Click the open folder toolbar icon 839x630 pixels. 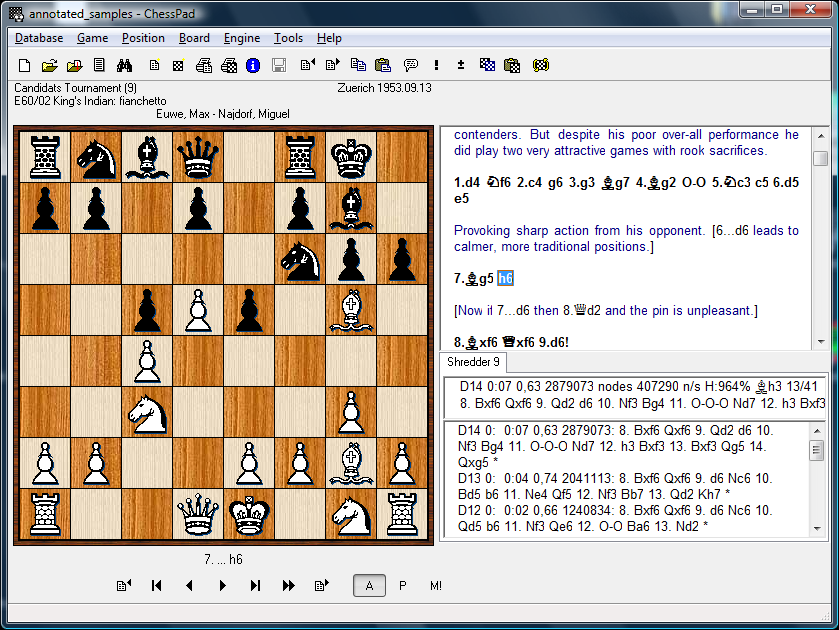click(x=50, y=66)
